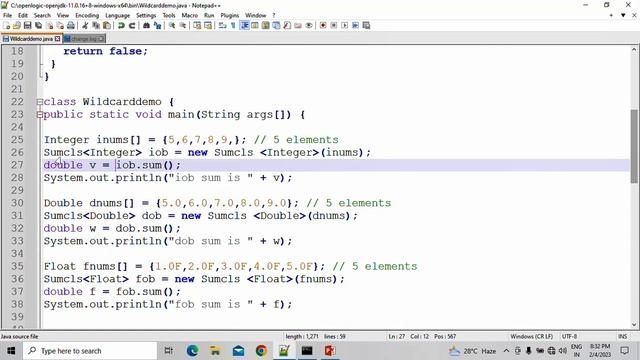Open the notification center icon

pos(624,351)
